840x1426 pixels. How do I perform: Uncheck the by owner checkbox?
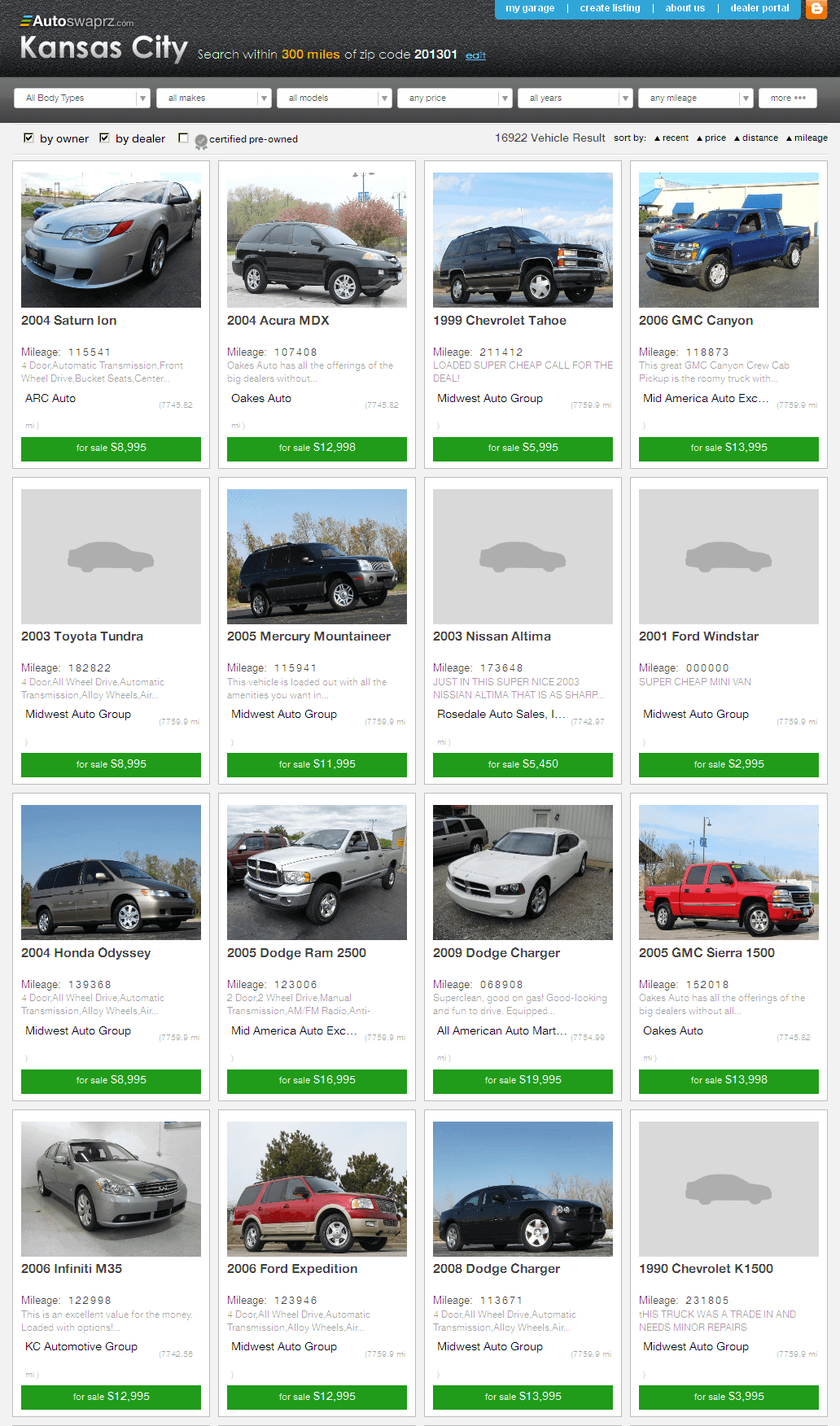click(x=28, y=138)
